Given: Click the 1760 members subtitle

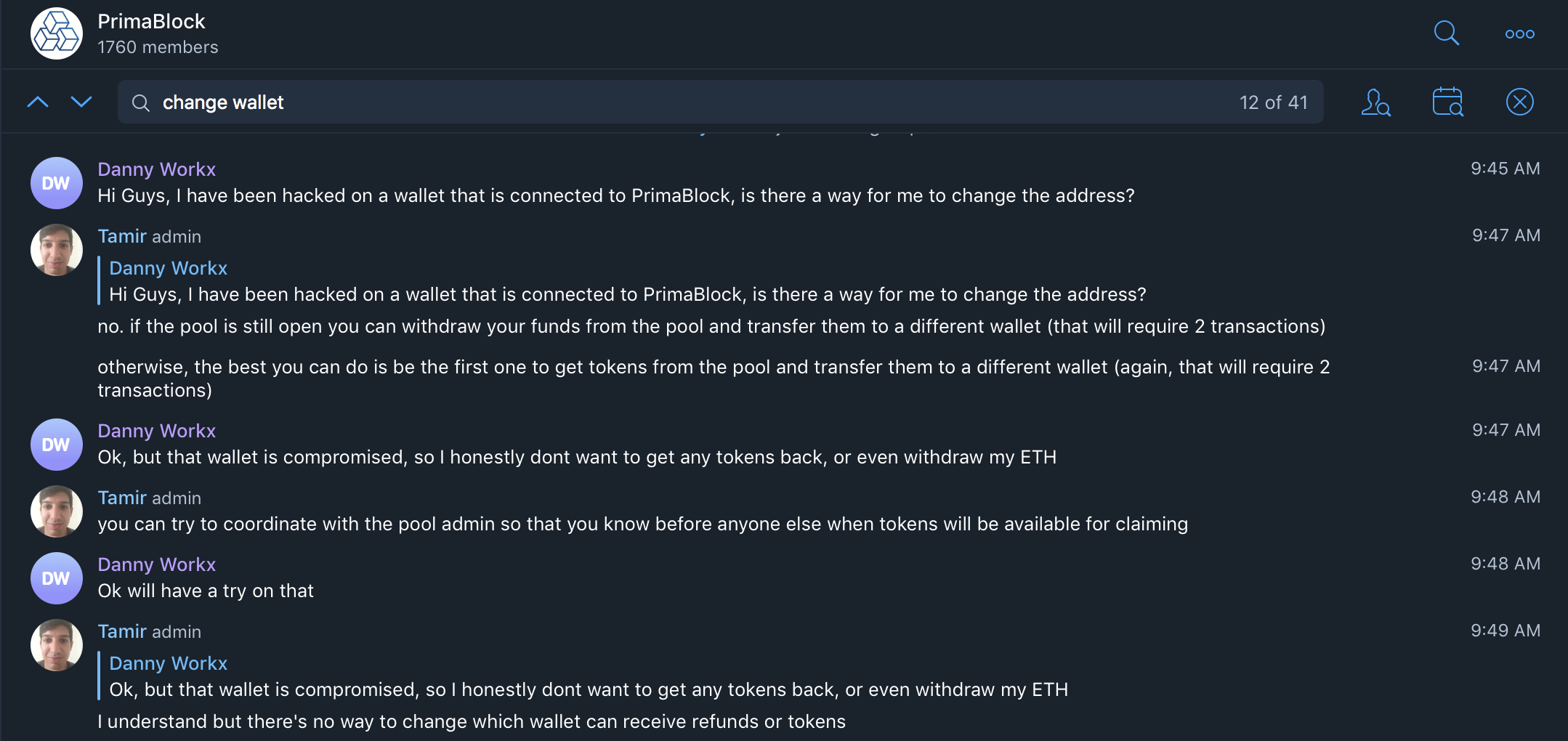Looking at the screenshot, I should [x=158, y=47].
